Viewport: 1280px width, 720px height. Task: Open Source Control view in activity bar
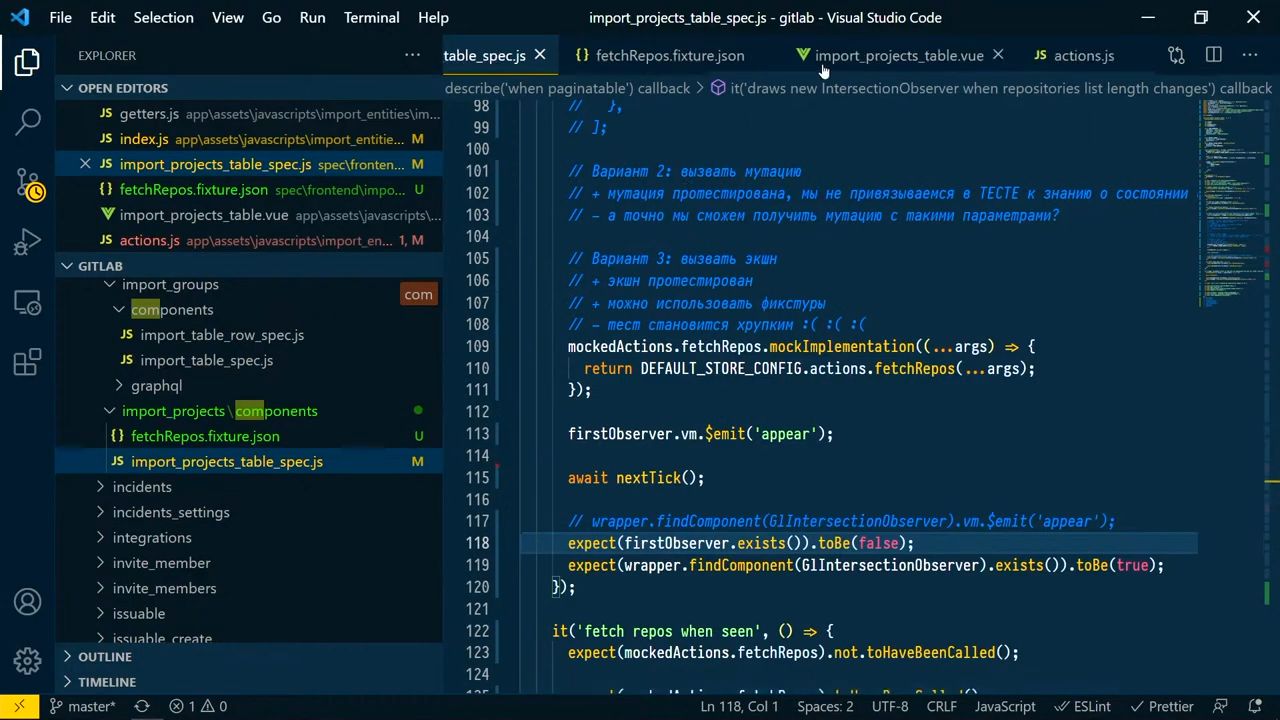point(28,183)
